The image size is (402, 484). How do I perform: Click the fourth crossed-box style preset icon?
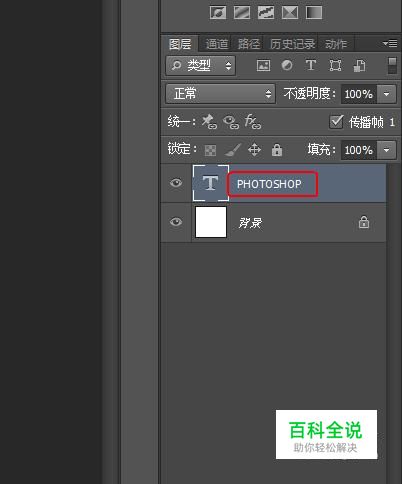click(x=290, y=13)
